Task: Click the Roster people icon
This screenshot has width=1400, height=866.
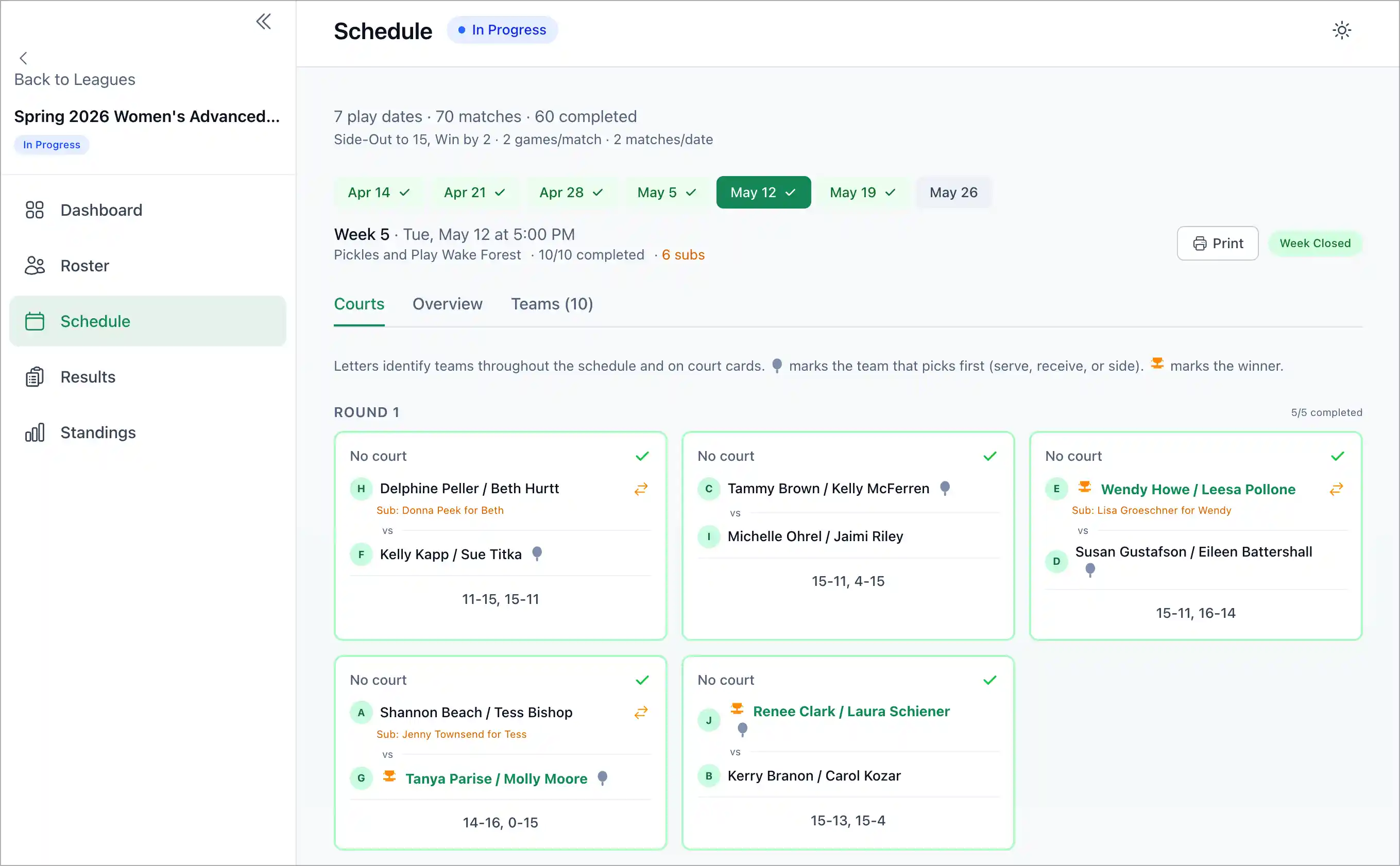Action: pos(35,265)
